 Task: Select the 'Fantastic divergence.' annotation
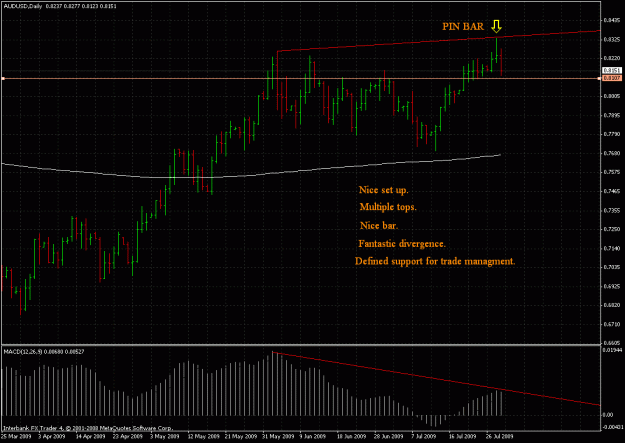click(402, 244)
